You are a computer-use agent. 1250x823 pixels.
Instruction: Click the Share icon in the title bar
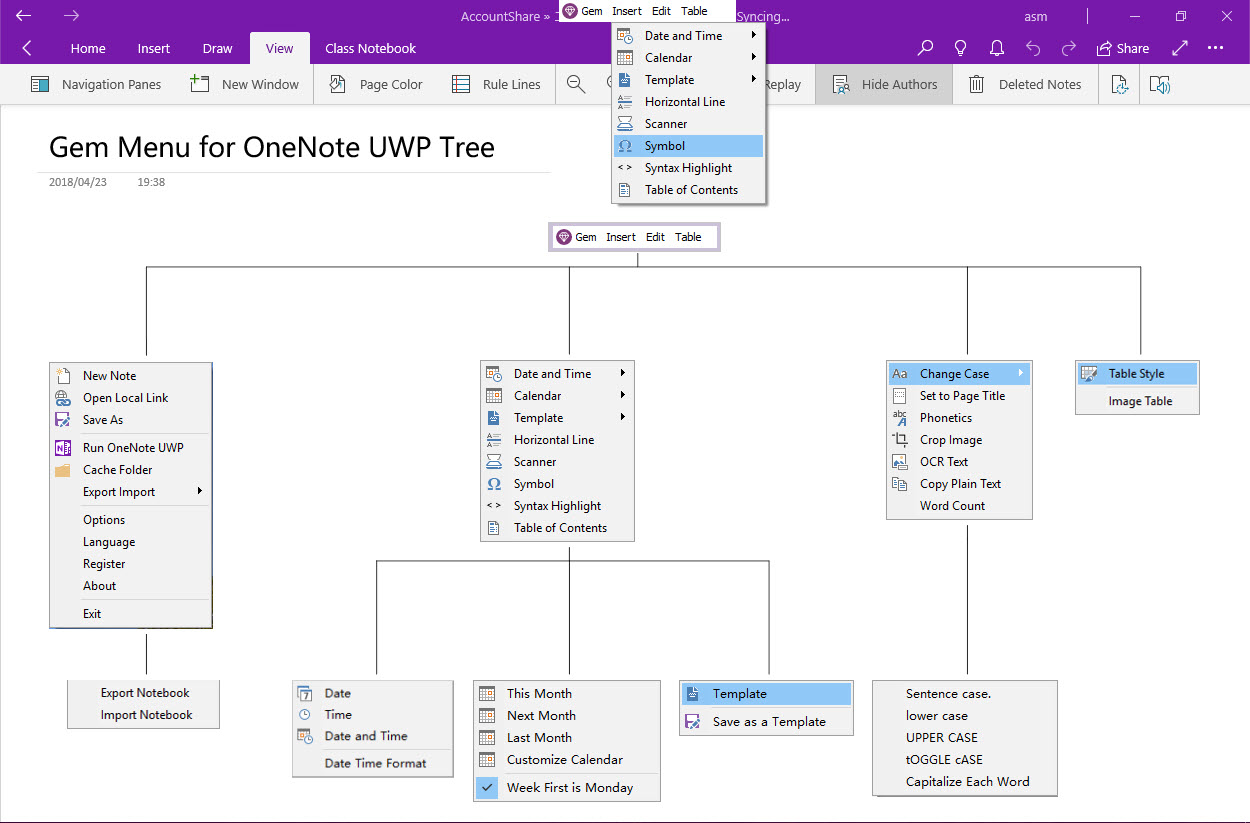(x=1122, y=48)
